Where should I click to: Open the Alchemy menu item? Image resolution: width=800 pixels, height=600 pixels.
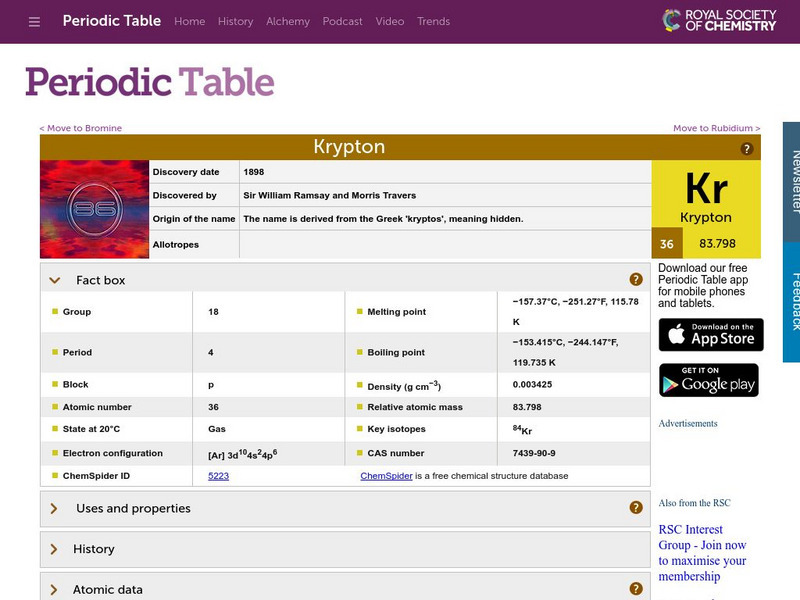[288, 21]
